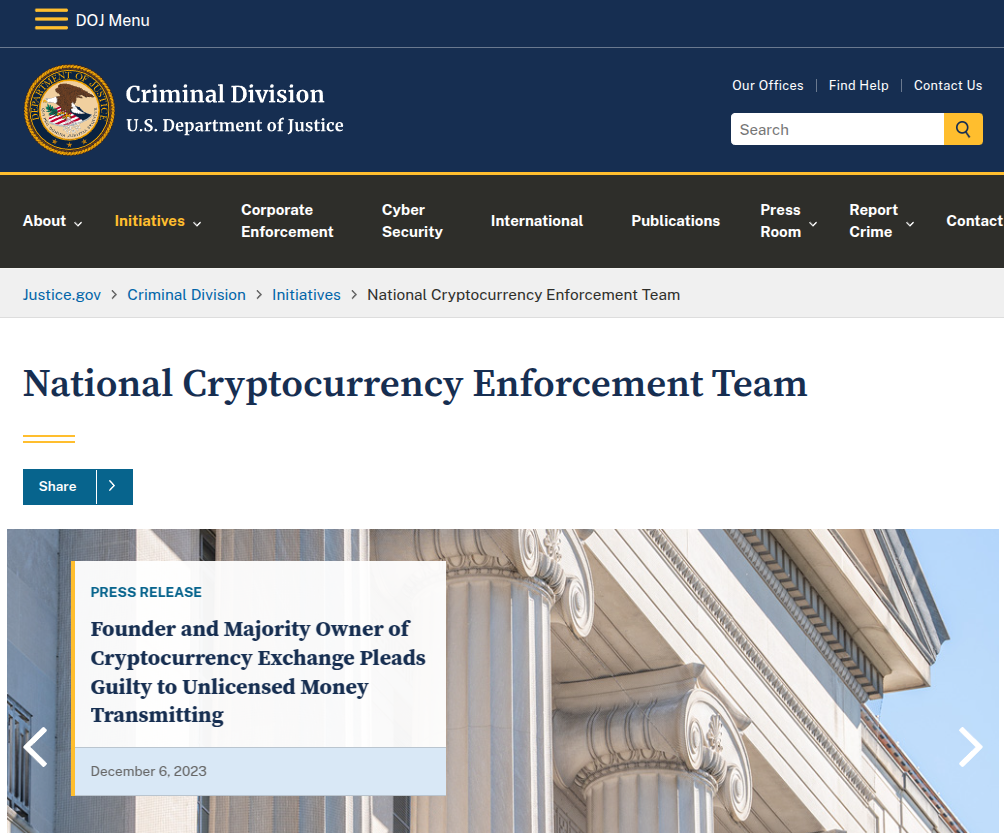1004x833 pixels.
Task: Select Publications in the navigation bar
Action: pyautogui.click(x=675, y=221)
